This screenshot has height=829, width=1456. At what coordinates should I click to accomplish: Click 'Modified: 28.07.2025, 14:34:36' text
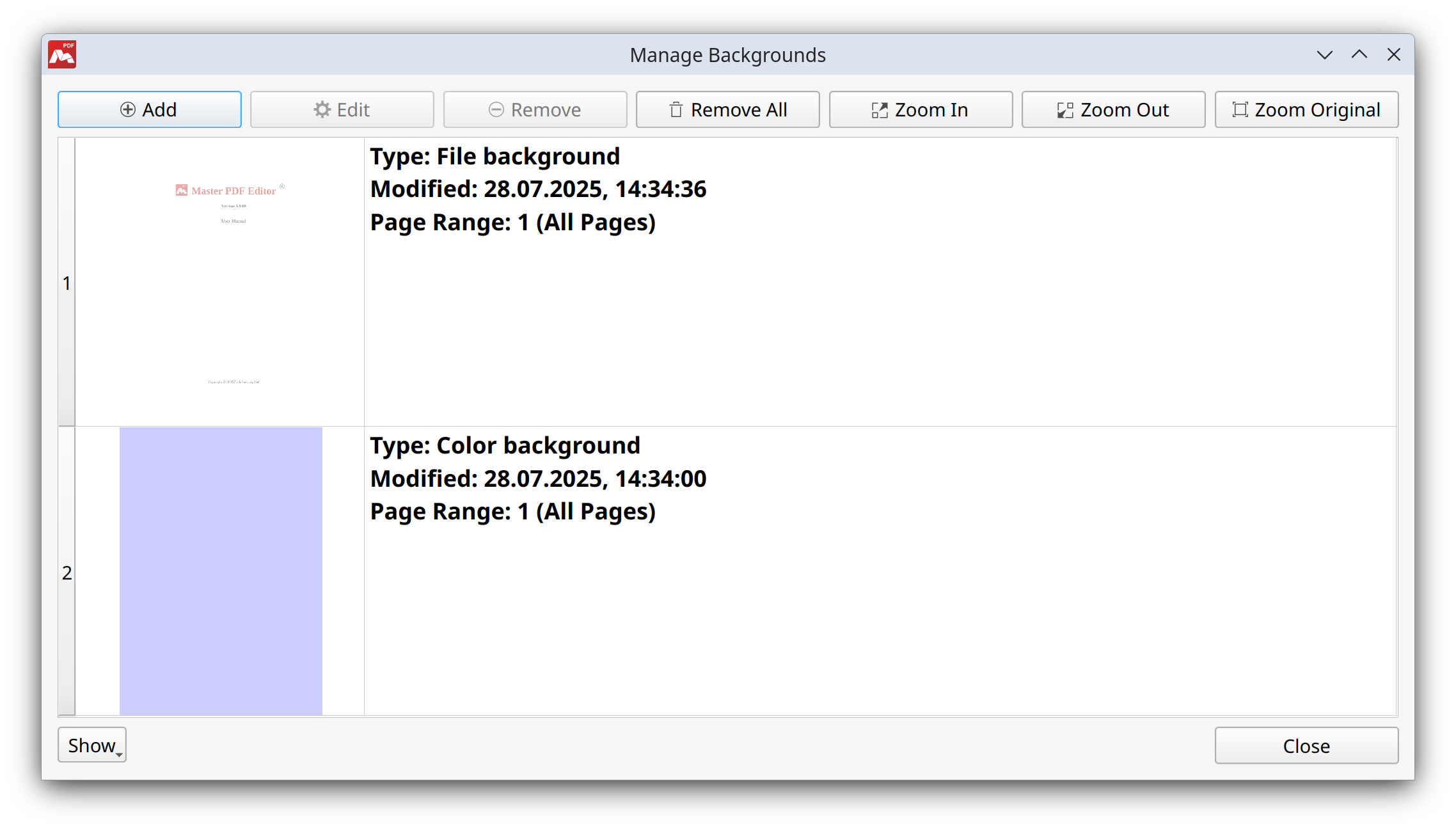pos(539,189)
